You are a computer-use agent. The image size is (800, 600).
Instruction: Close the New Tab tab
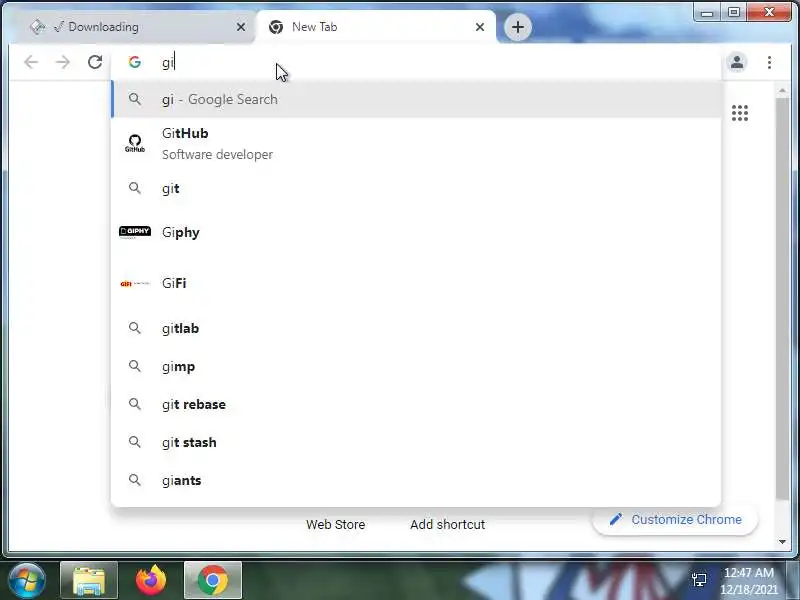point(480,27)
